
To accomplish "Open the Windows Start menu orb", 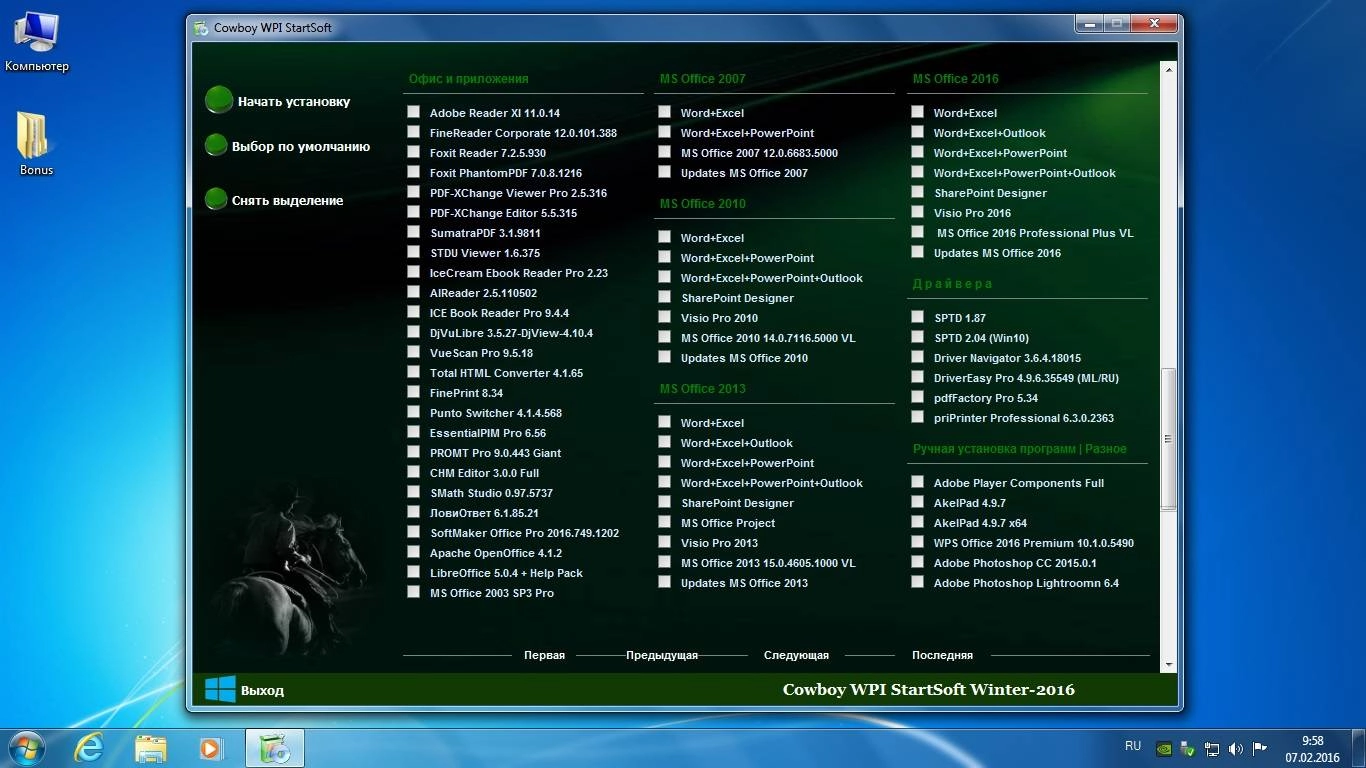I will (27, 747).
